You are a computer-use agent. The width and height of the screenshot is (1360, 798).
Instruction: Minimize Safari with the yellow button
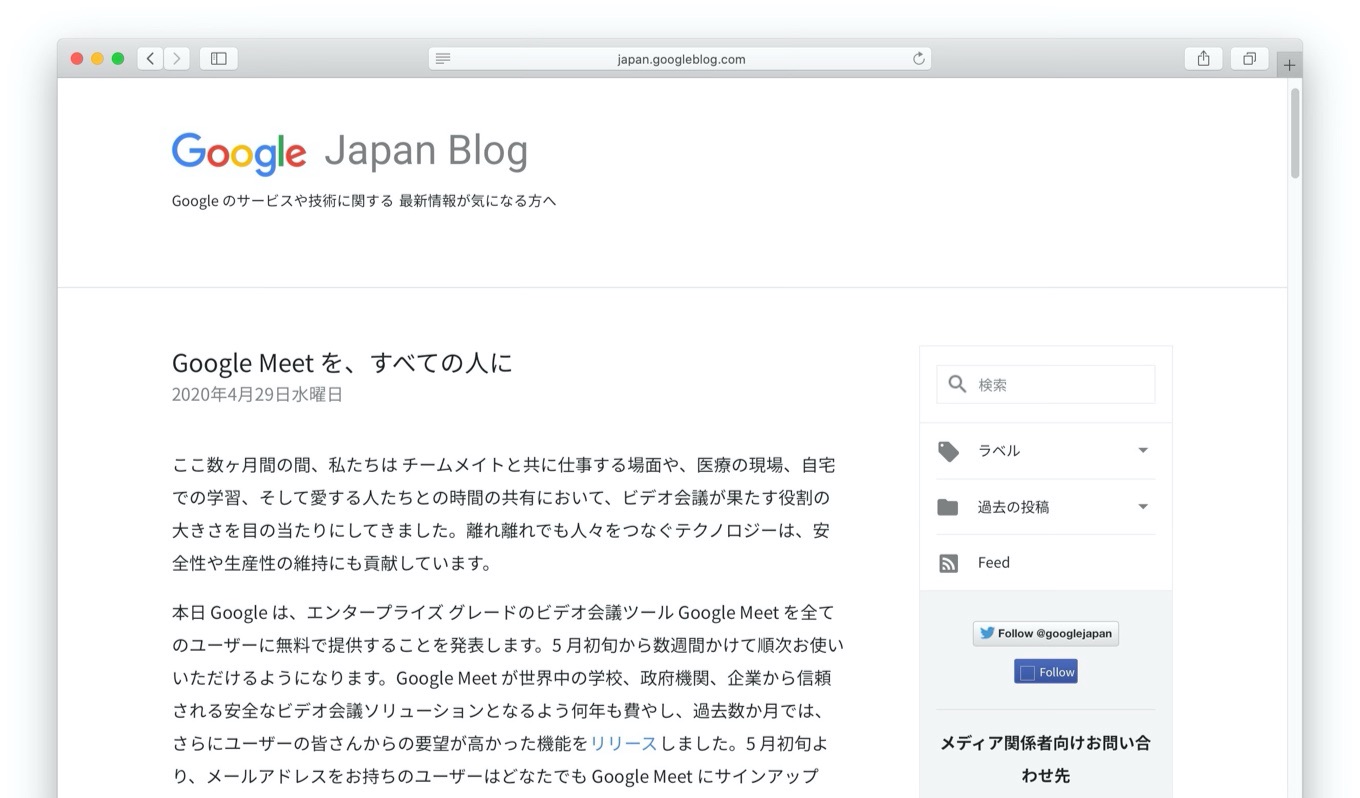coord(97,59)
